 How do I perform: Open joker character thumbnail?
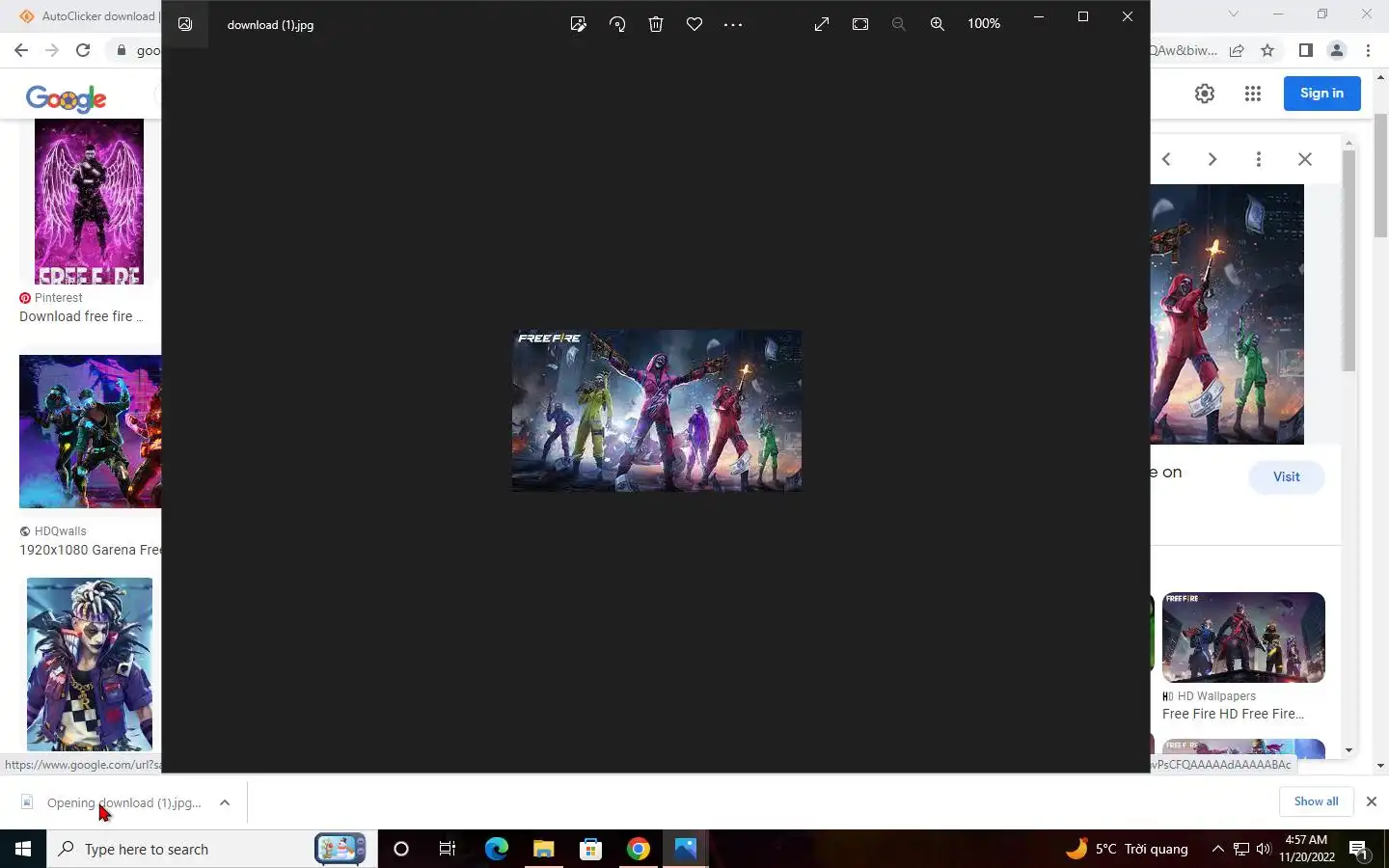point(90,665)
